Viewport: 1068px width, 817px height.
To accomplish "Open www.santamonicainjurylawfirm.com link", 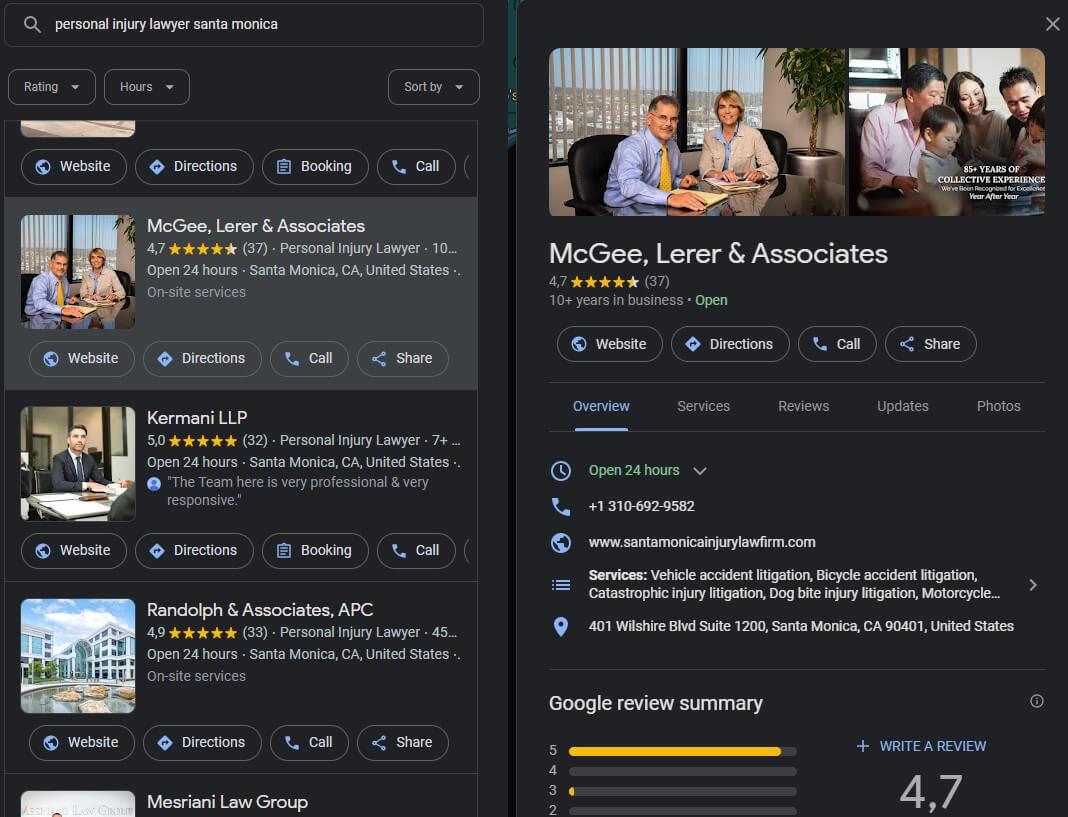I will pos(702,543).
